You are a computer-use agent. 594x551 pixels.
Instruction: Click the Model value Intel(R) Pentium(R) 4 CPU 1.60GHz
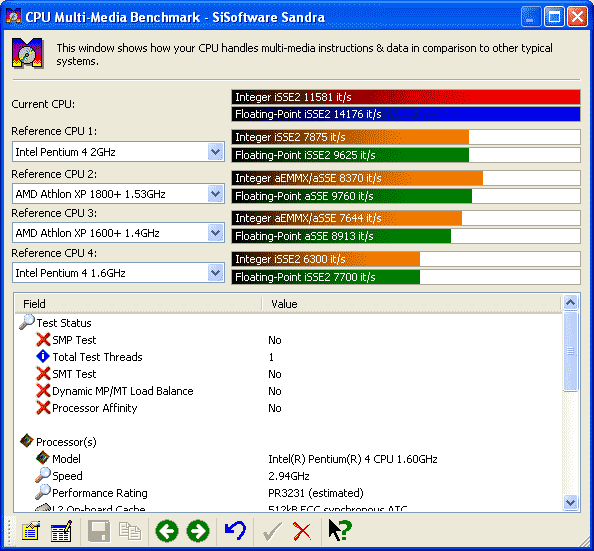click(353, 459)
